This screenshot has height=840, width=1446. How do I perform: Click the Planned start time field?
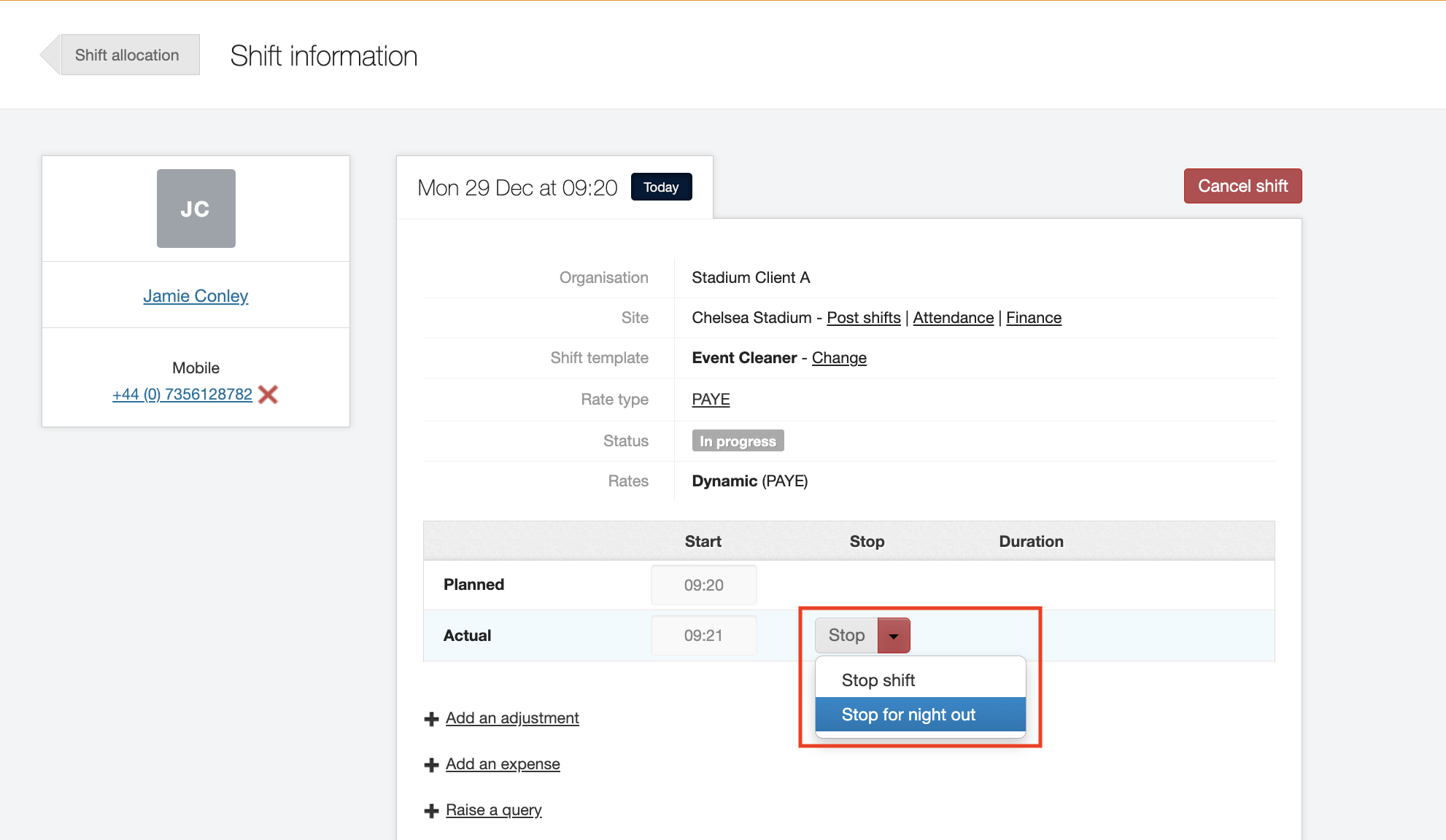tap(703, 585)
